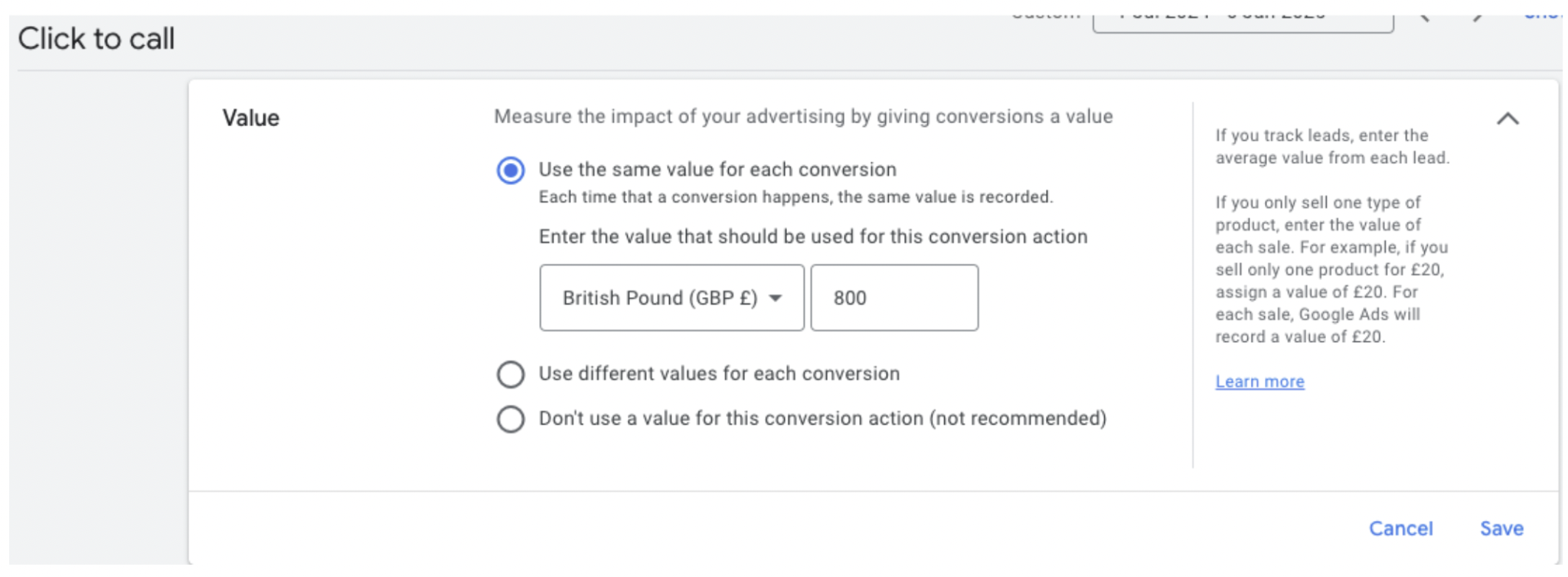
Task: Click the "Custom" label beside the date range
Action: [x=1045, y=15]
